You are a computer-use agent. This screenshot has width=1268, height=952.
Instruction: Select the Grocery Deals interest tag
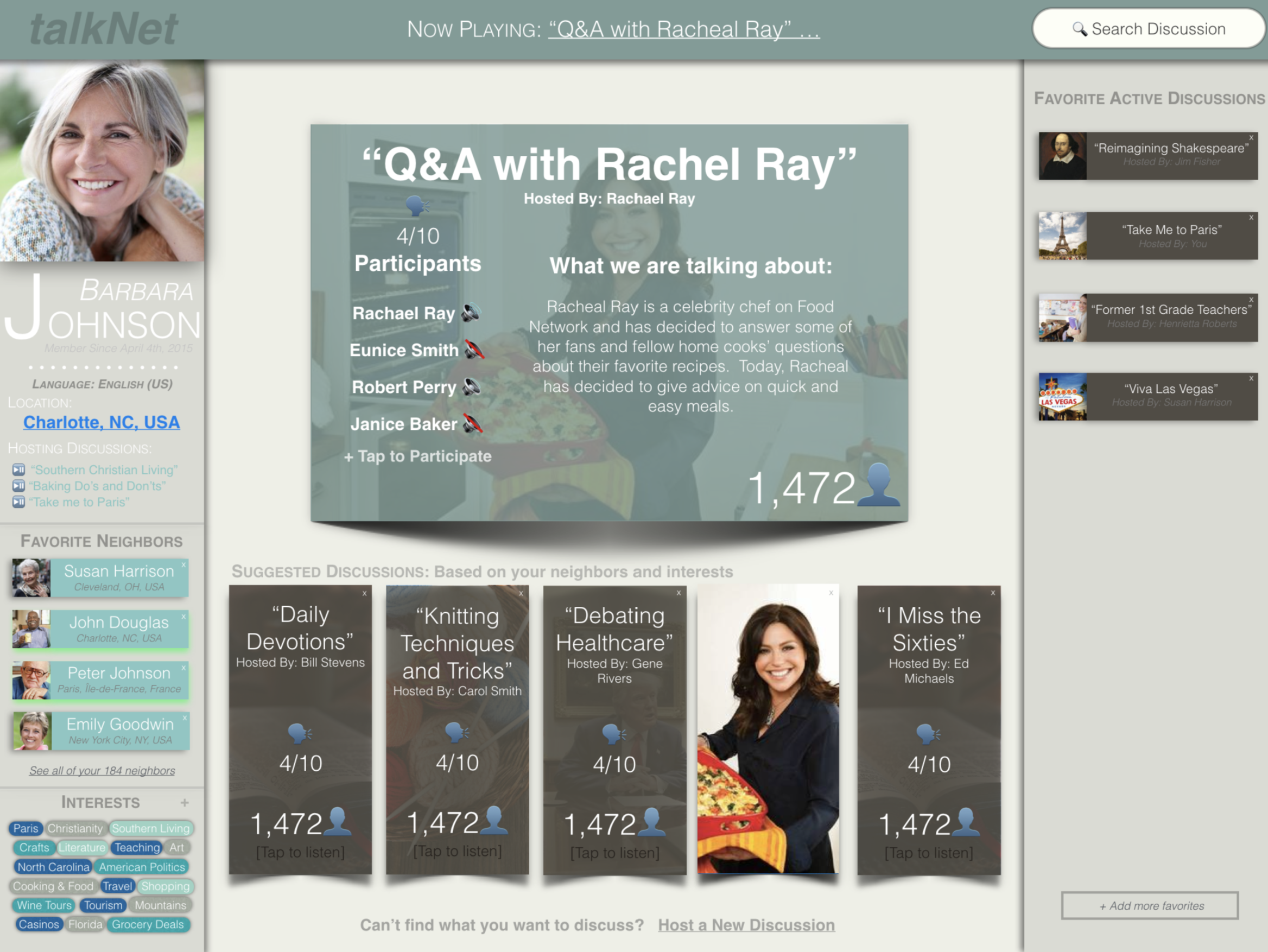point(148,924)
